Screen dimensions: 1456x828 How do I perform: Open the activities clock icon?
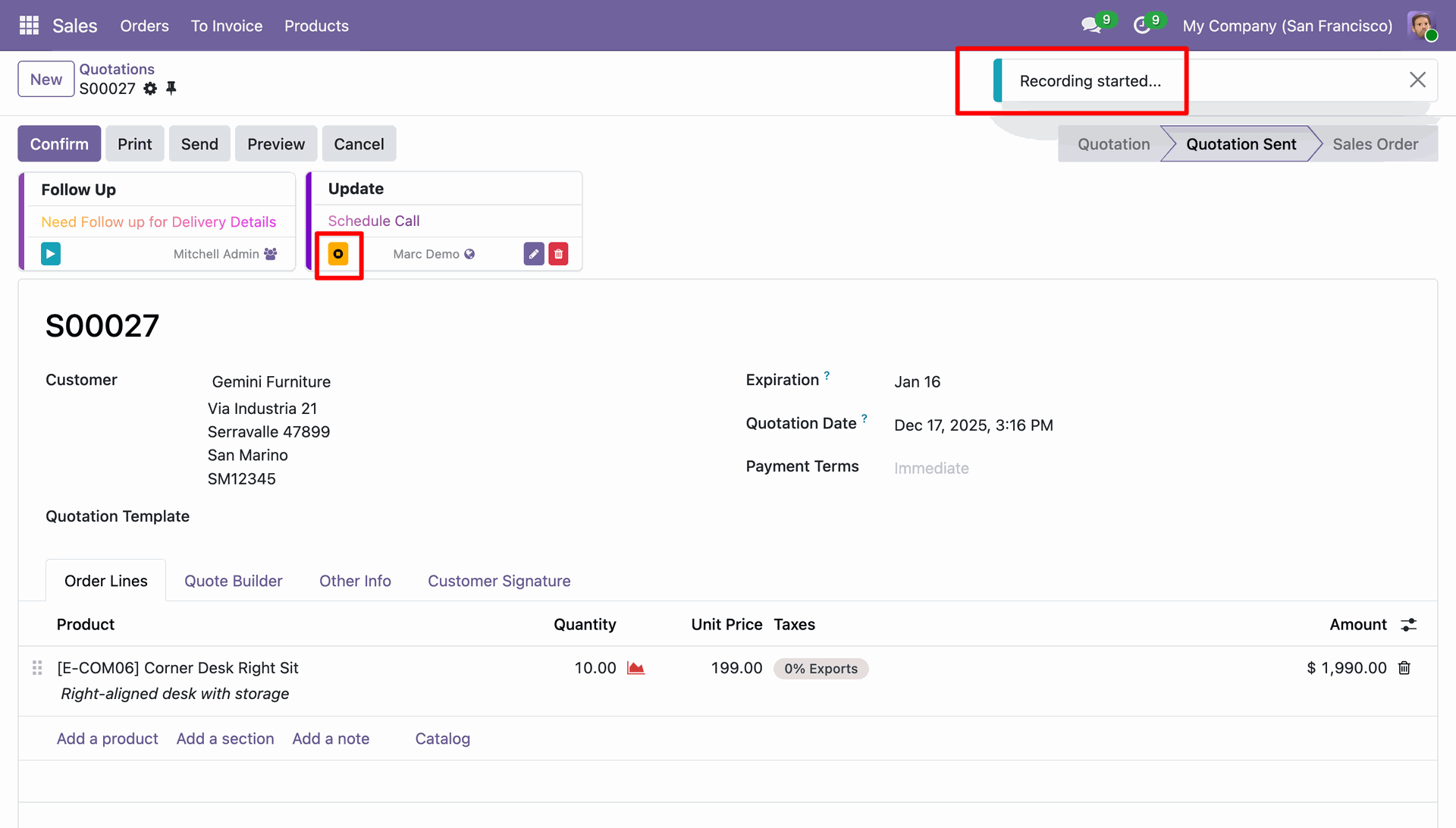click(x=1142, y=26)
